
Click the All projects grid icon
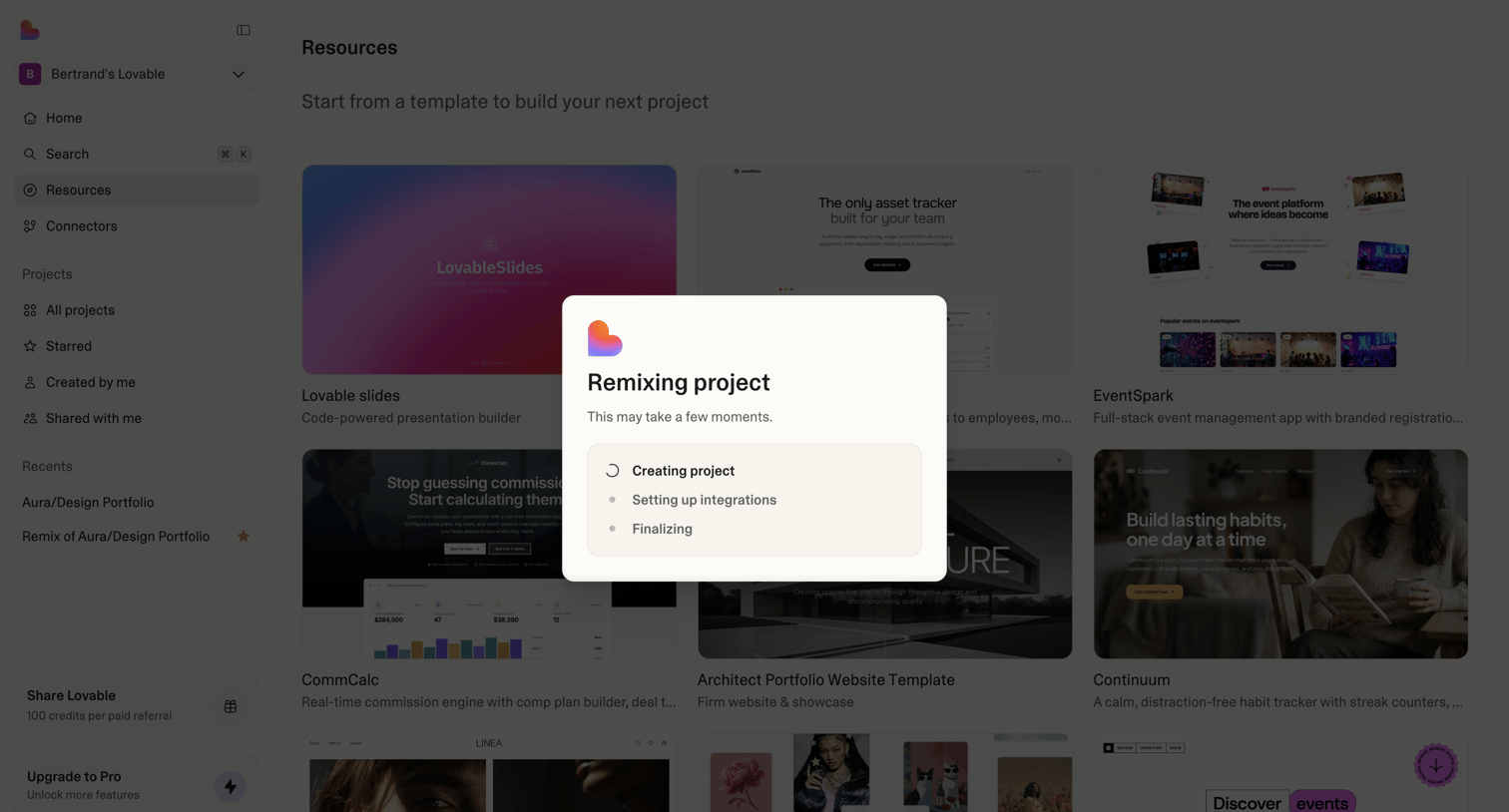pos(30,310)
